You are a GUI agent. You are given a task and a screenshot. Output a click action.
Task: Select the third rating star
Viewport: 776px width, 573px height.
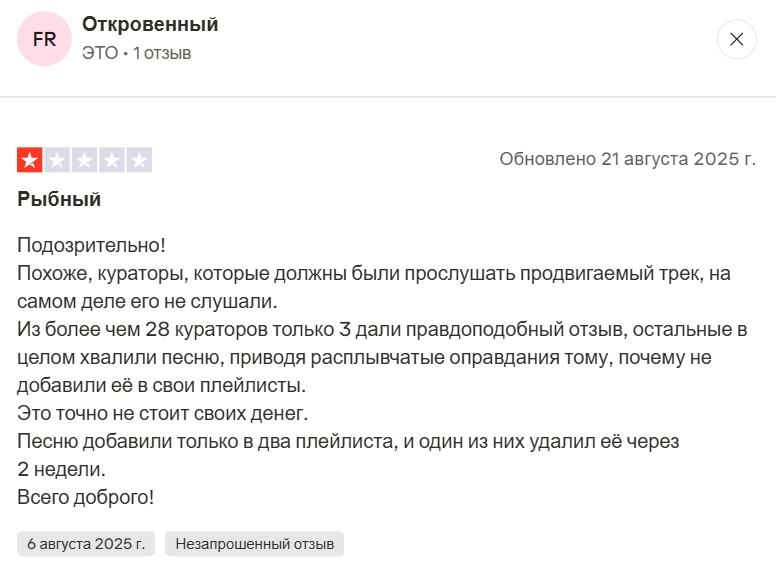(85, 160)
